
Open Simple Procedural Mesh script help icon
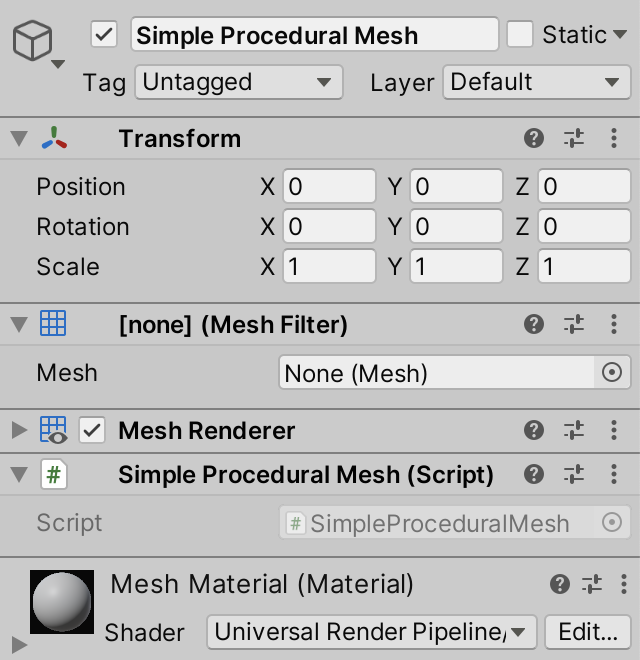click(533, 474)
